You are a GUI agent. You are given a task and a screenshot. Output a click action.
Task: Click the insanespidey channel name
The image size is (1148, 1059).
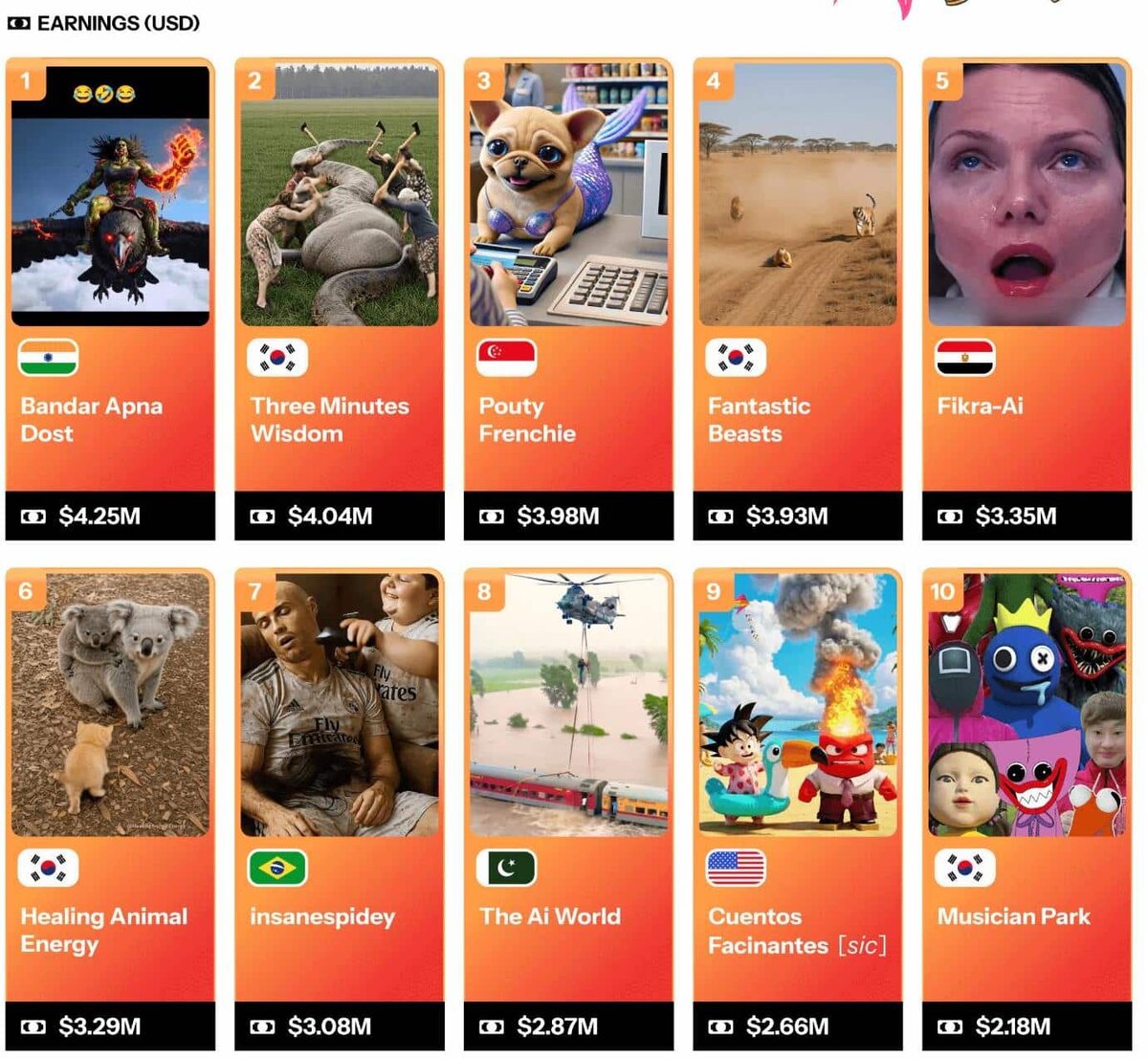[322, 916]
